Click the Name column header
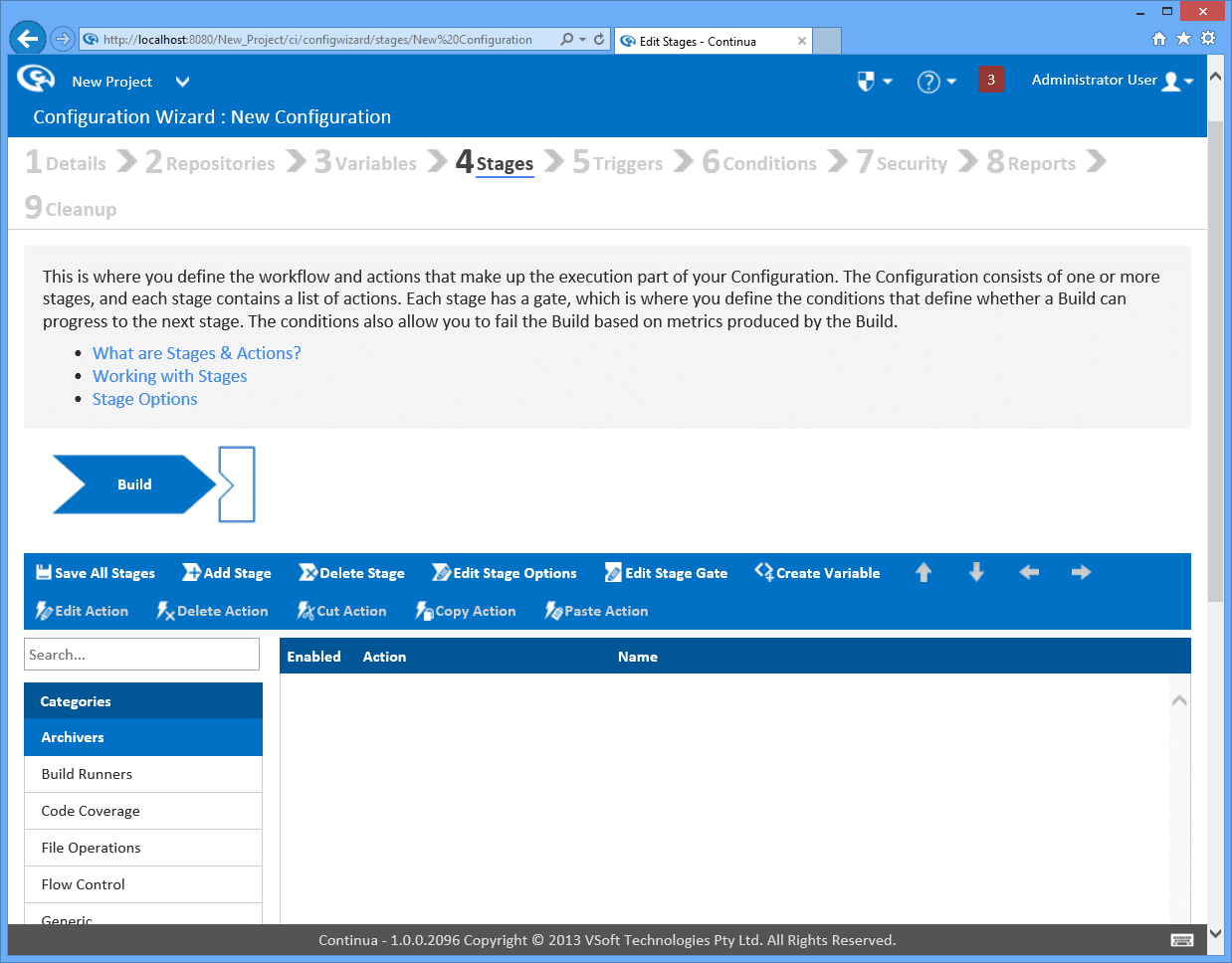This screenshot has width=1232, height=963. tap(637, 657)
